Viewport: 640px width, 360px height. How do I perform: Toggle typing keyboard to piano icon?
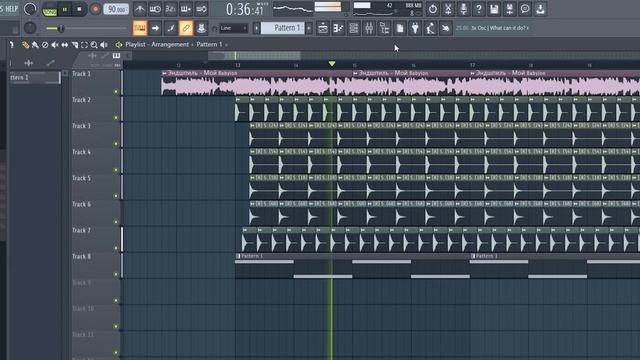140,28
